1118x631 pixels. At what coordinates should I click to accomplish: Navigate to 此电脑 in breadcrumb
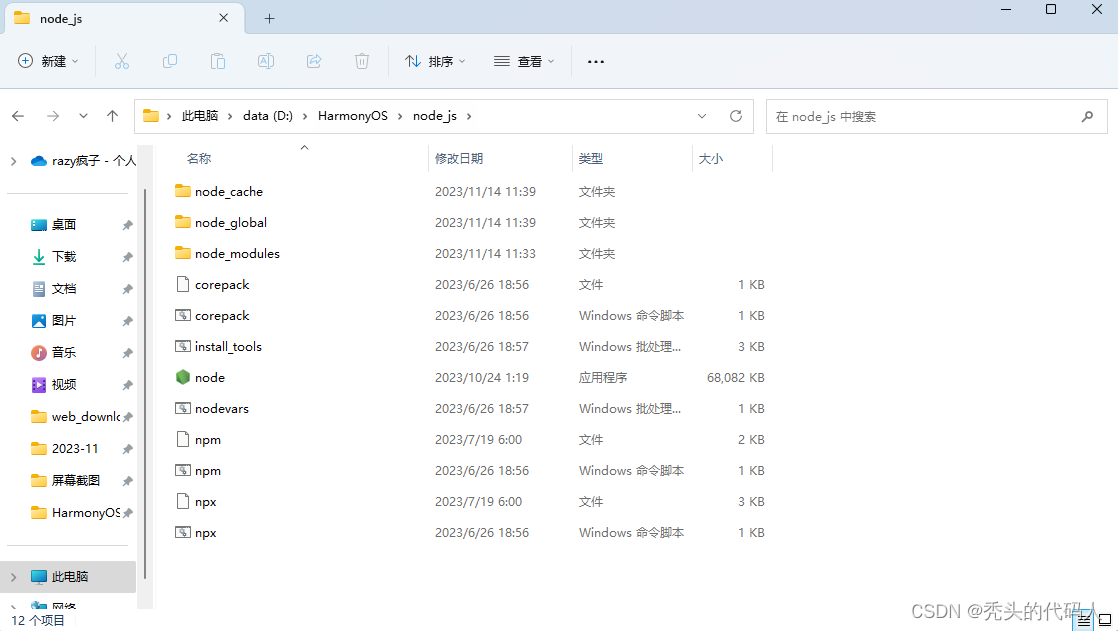tap(200, 116)
